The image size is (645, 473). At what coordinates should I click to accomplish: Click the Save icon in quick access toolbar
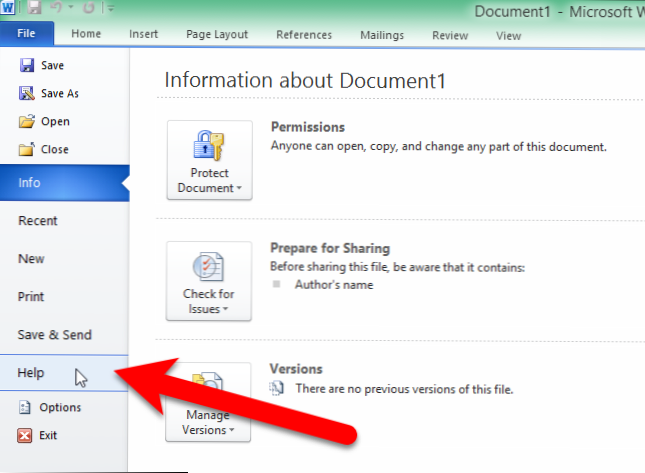(35, 7)
